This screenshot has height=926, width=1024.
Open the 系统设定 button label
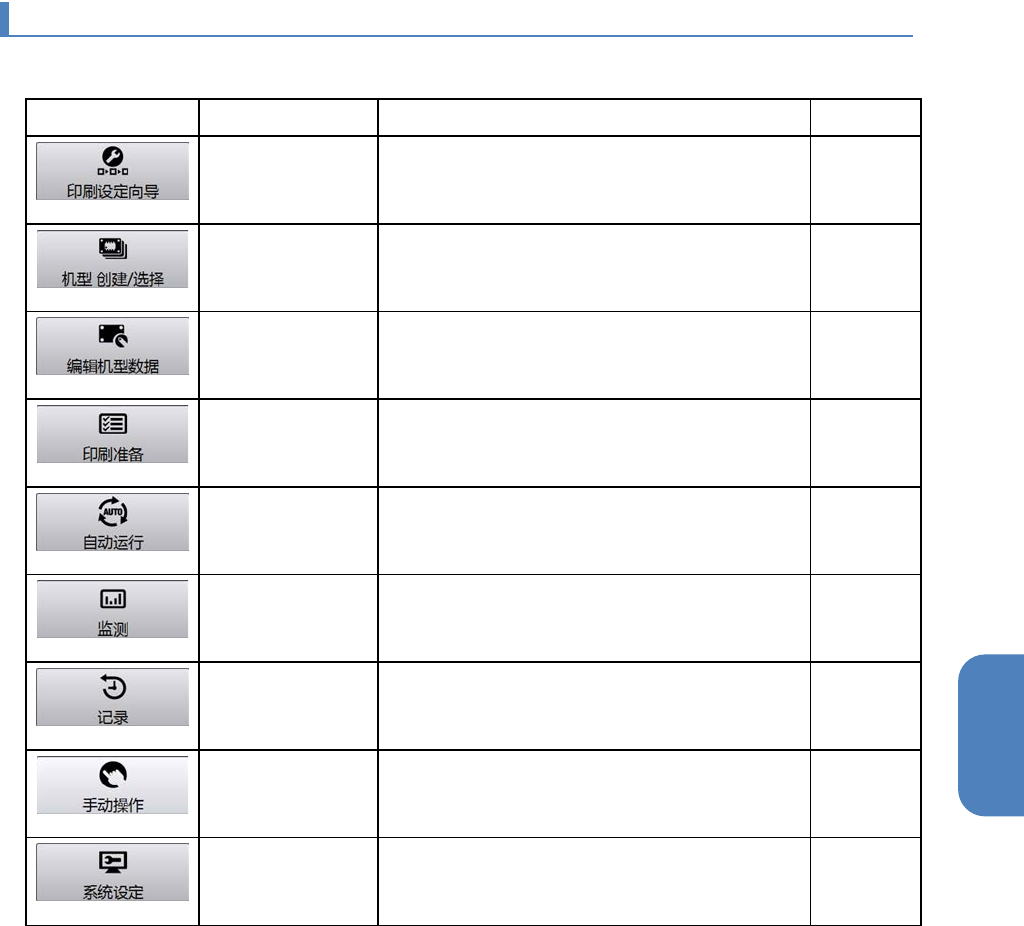[x=112, y=892]
